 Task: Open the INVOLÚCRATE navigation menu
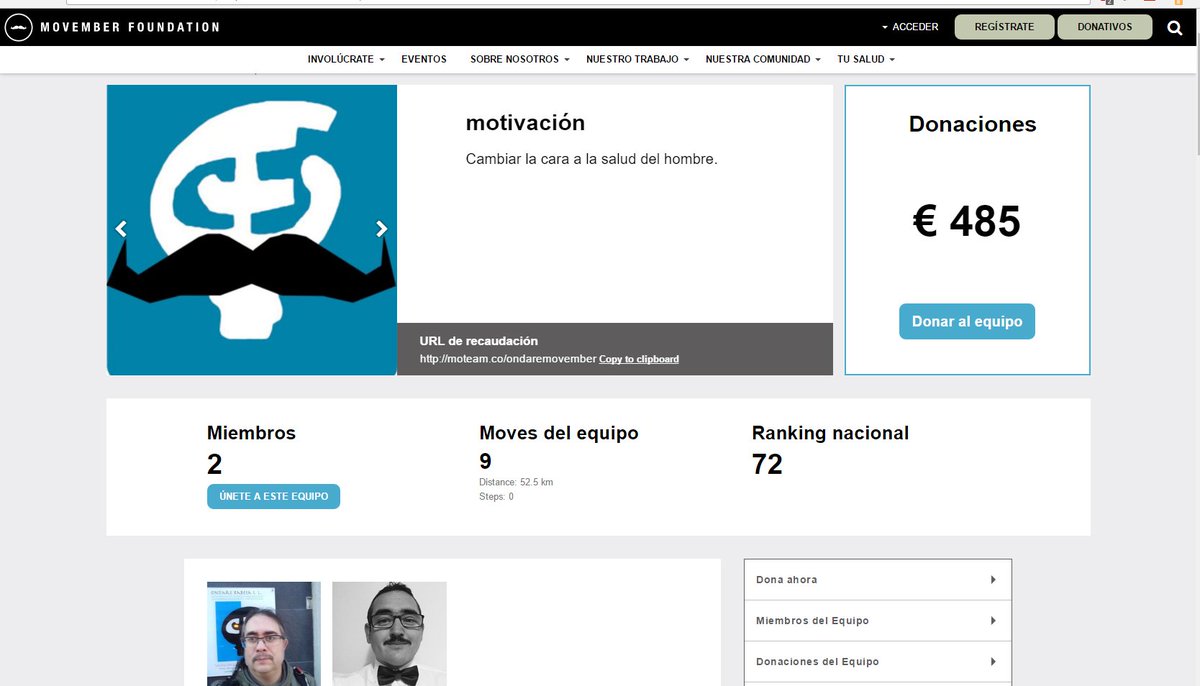[x=346, y=59]
